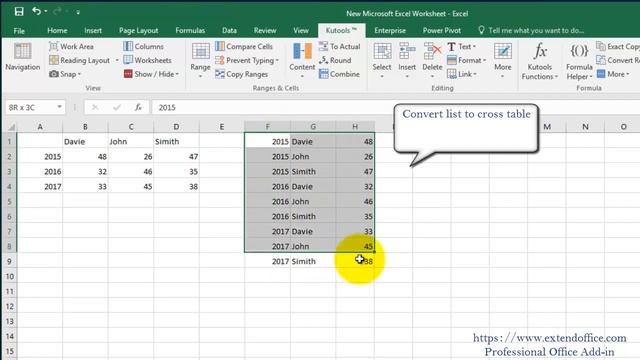Select column H header
This screenshot has height=360, width=640.
click(x=355, y=127)
